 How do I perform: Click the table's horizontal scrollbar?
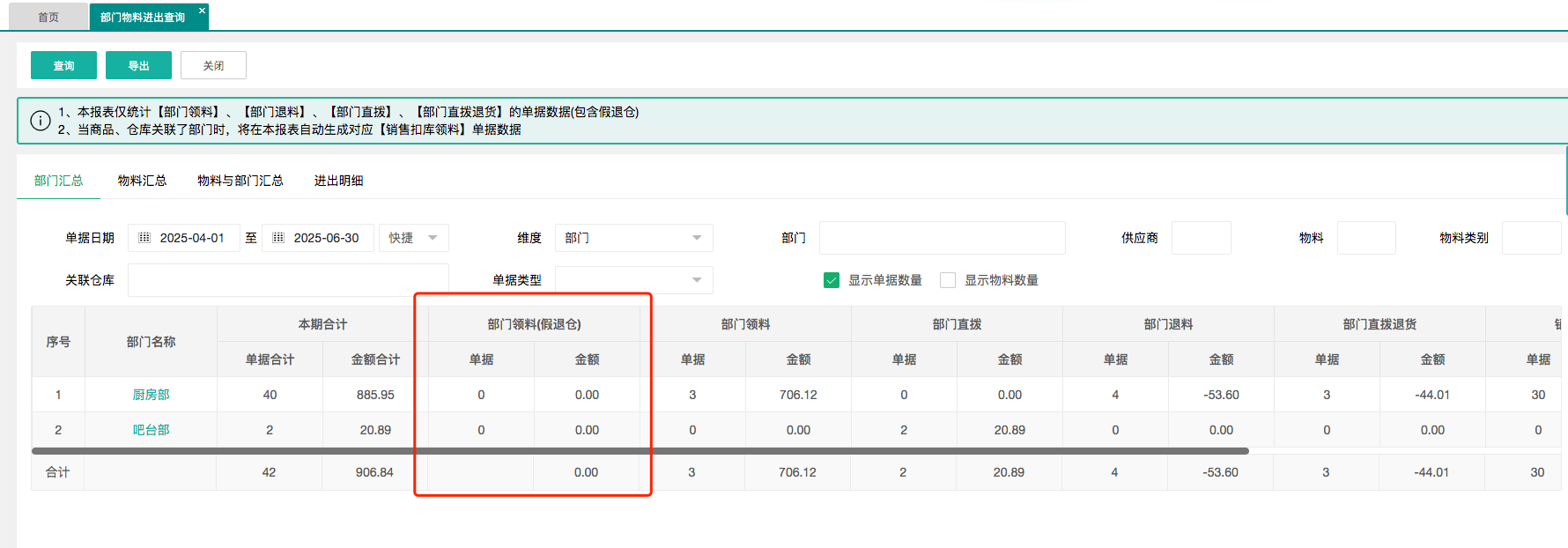click(x=640, y=451)
